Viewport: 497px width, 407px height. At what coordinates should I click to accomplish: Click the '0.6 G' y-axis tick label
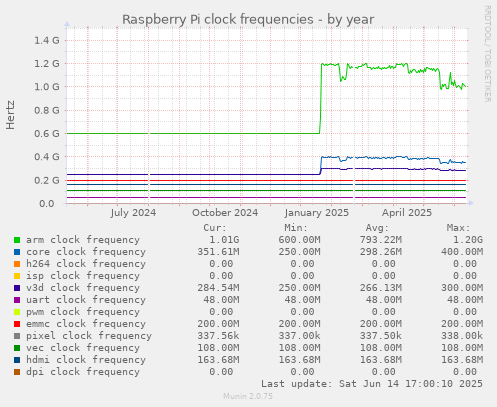47,134
